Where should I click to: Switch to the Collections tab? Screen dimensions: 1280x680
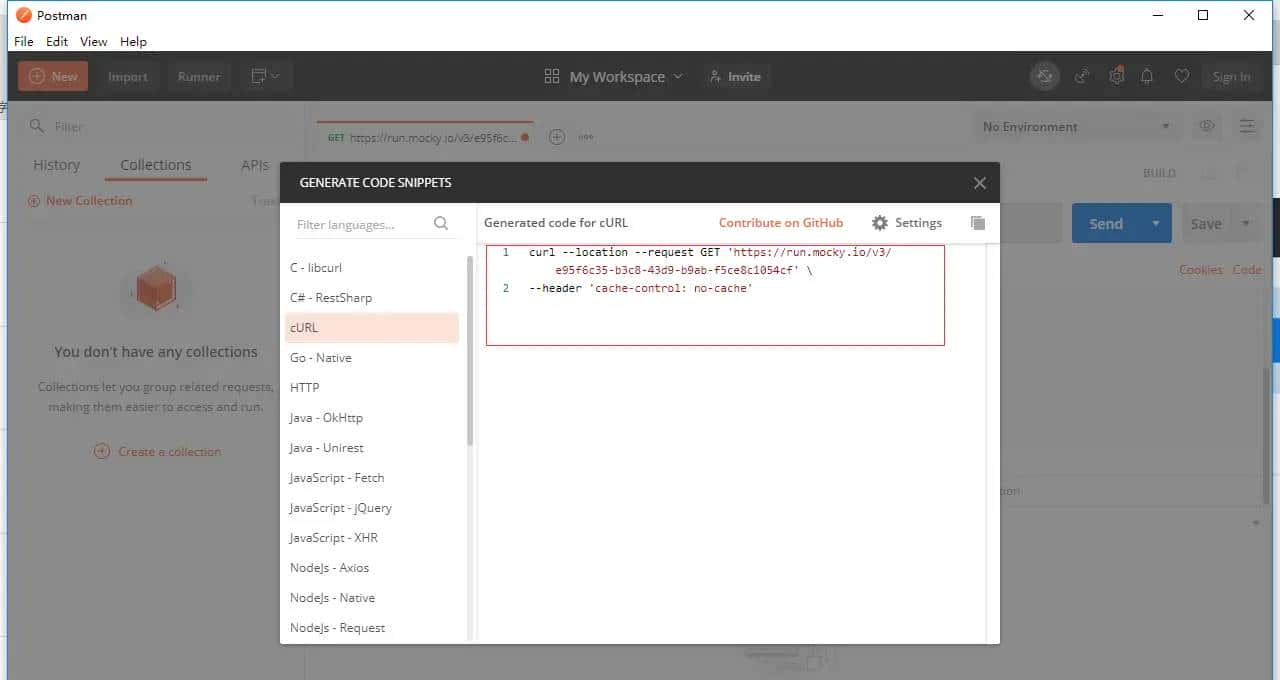coord(156,165)
